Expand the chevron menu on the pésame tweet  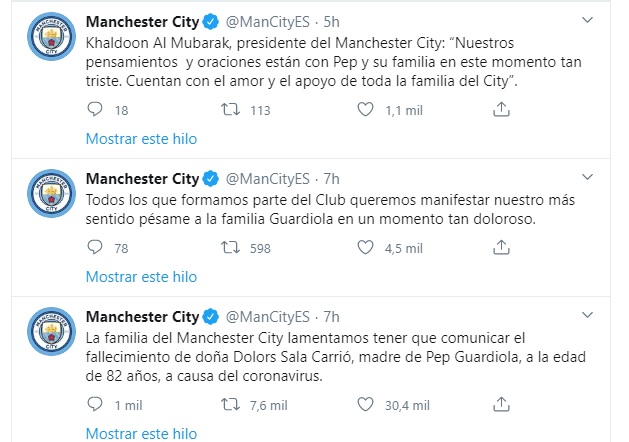click(587, 177)
